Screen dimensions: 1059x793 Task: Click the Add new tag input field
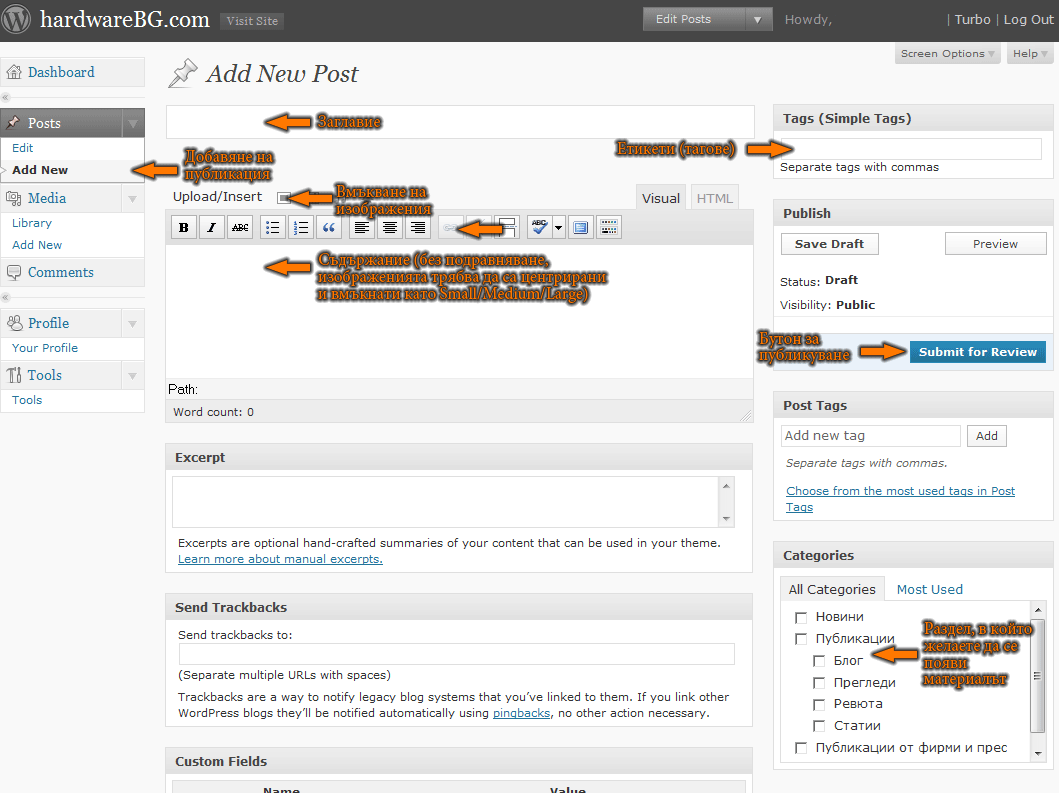tap(871, 436)
